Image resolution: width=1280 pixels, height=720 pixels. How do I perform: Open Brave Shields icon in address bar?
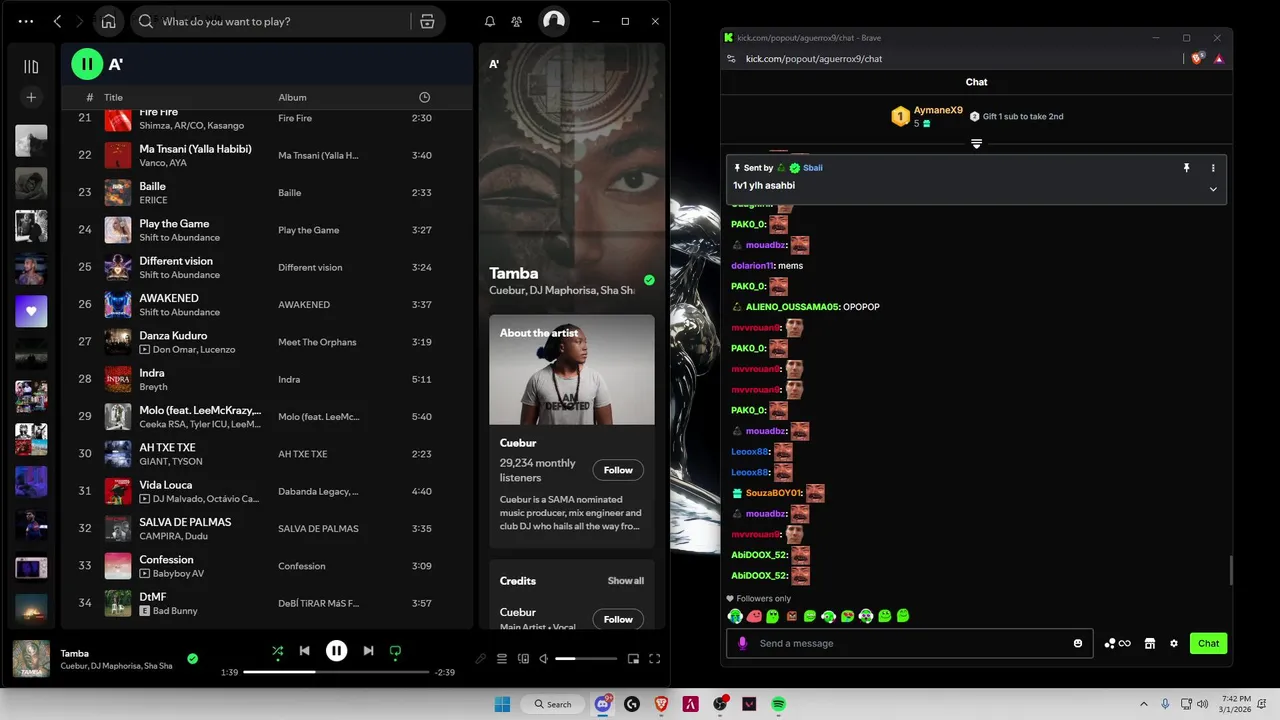coord(1198,58)
